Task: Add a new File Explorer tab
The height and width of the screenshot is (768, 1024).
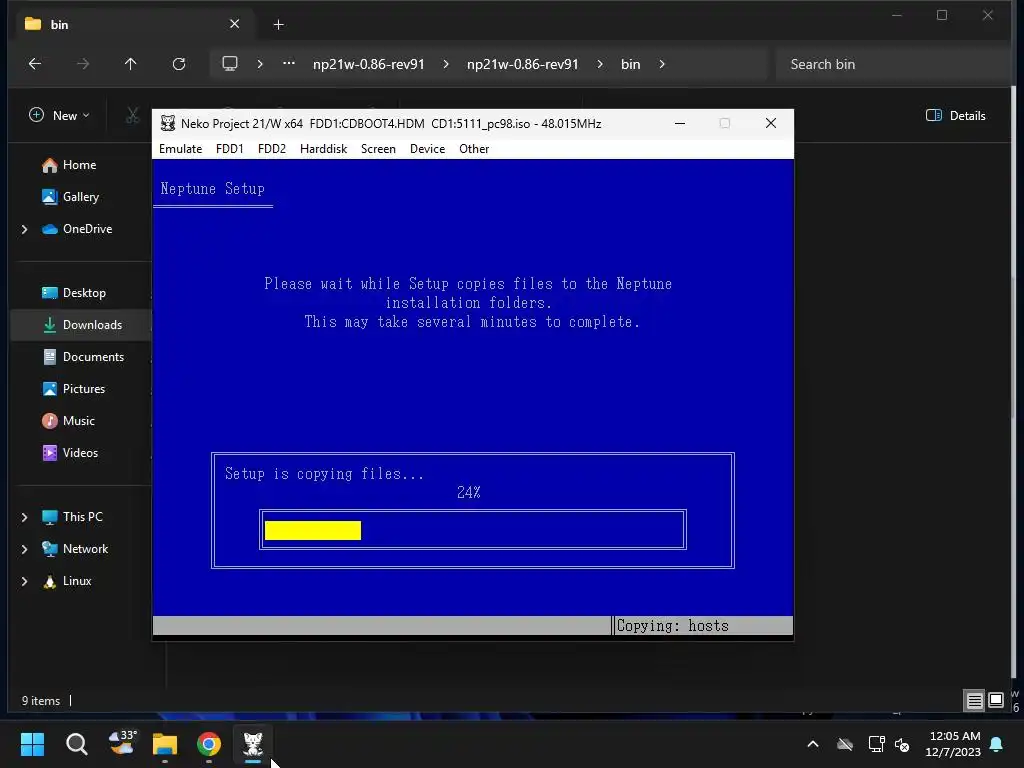Action: [x=278, y=25]
